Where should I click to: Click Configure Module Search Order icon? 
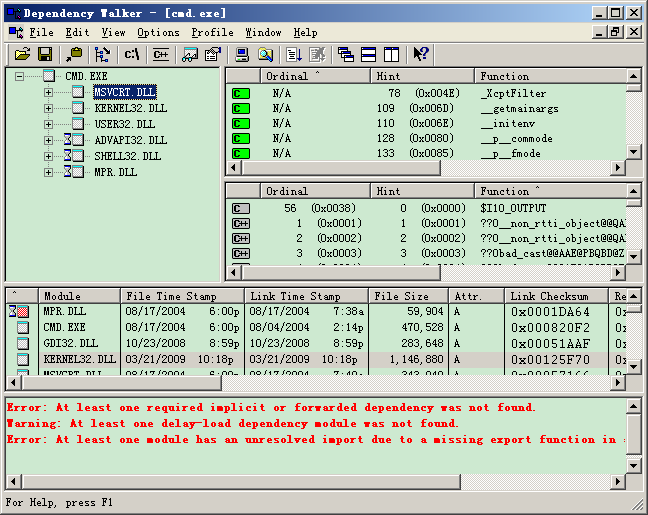click(x=265, y=54)
